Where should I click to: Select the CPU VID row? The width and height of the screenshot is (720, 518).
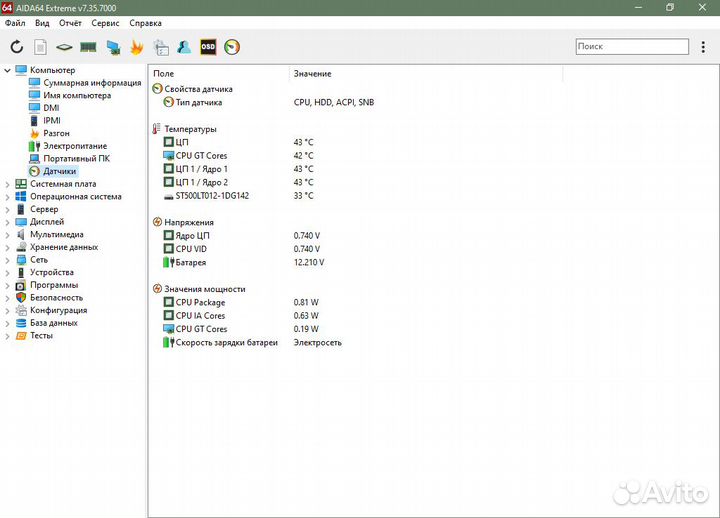click(x=242, y=249)
